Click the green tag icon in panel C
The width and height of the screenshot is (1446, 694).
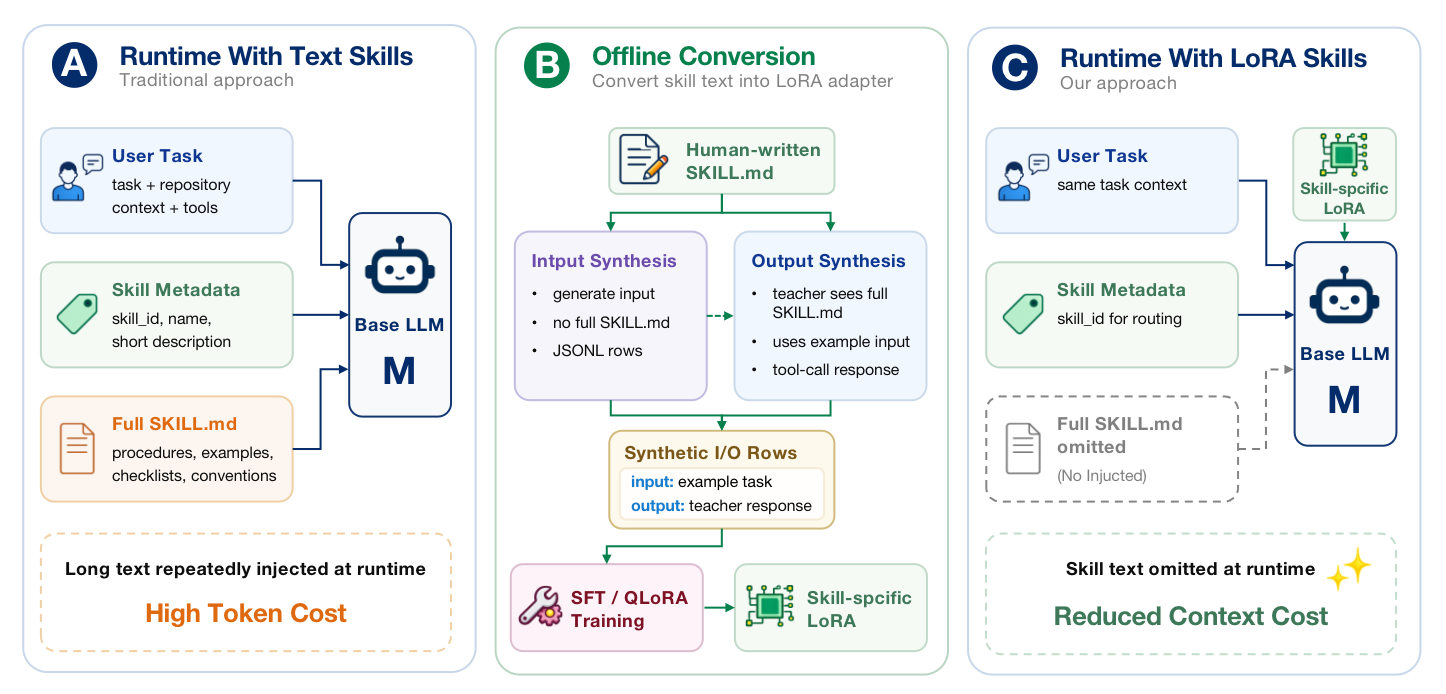pos(1023,314)
